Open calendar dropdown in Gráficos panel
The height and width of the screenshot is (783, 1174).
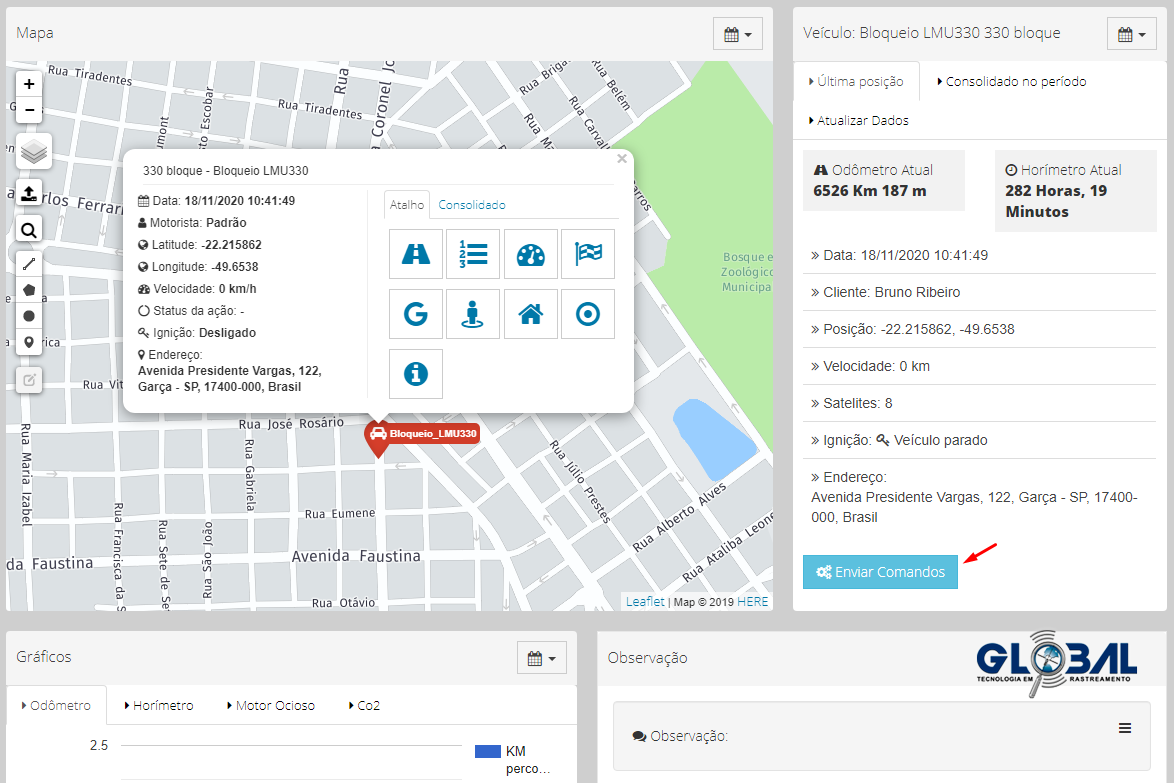pos(542,658)
